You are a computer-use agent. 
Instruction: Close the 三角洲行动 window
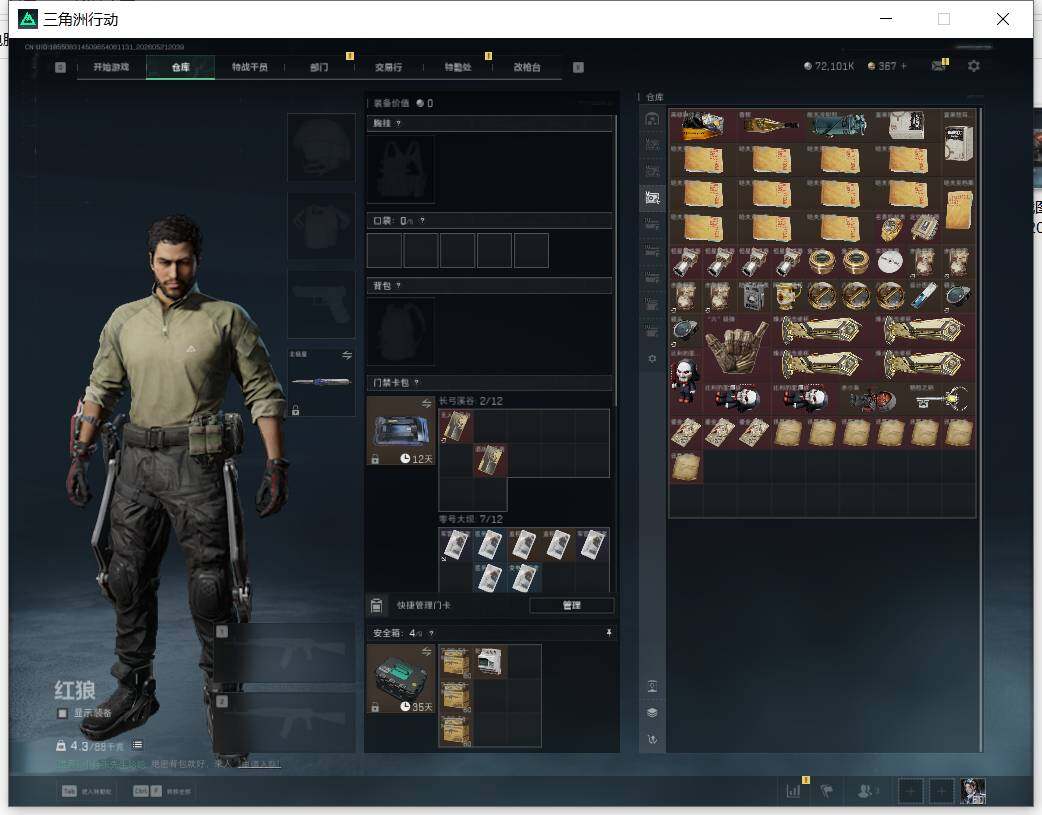[1003, 19]
